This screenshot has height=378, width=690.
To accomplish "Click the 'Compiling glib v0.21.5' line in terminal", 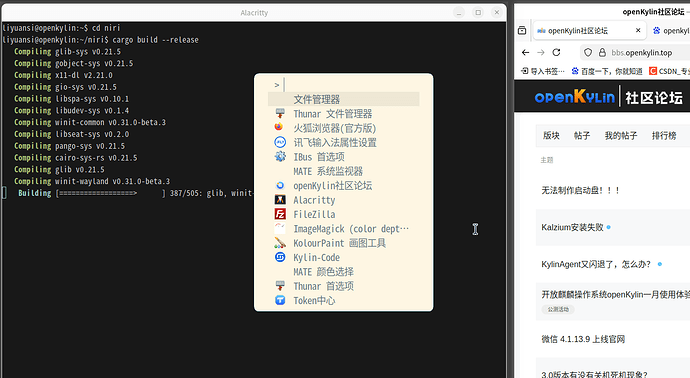I will (59, 169).
